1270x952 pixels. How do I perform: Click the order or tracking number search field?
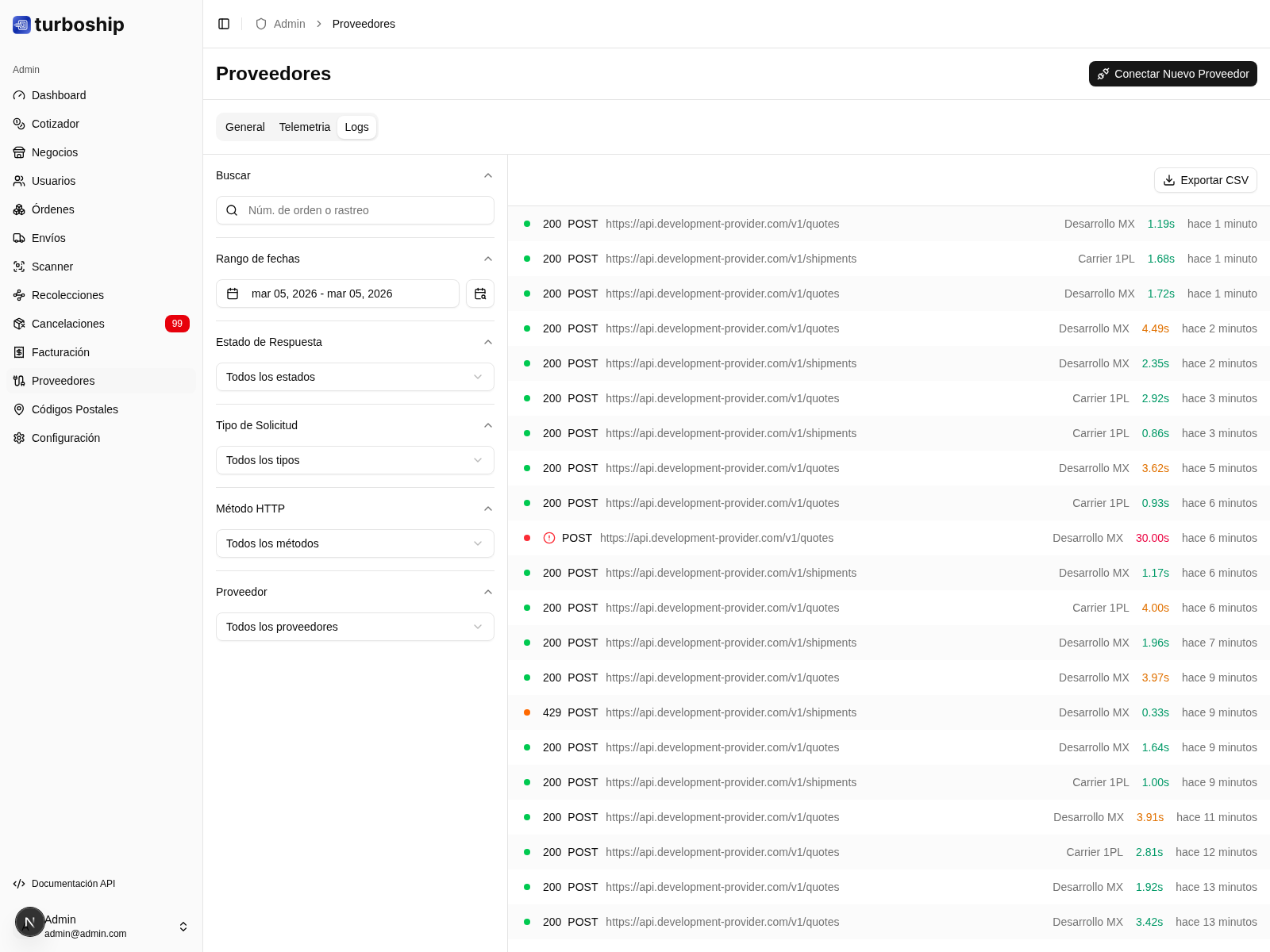pos(355,210)
